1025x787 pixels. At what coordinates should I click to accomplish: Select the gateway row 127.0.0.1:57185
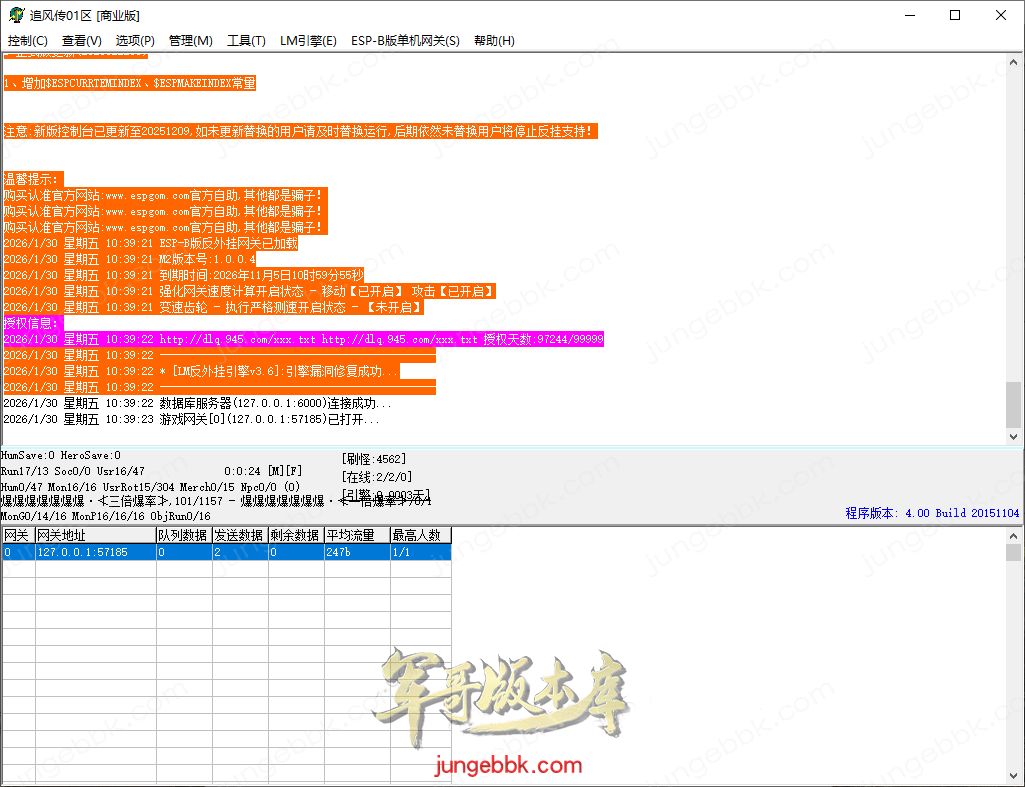pyautogui.click(x=95, y=552)
